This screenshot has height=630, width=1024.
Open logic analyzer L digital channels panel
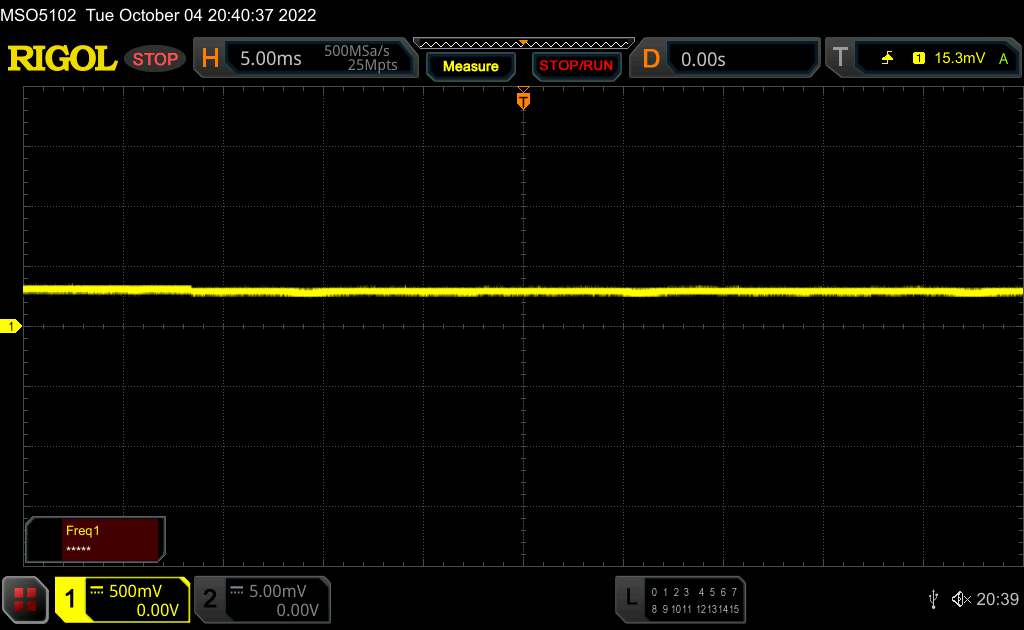[680, 599]
